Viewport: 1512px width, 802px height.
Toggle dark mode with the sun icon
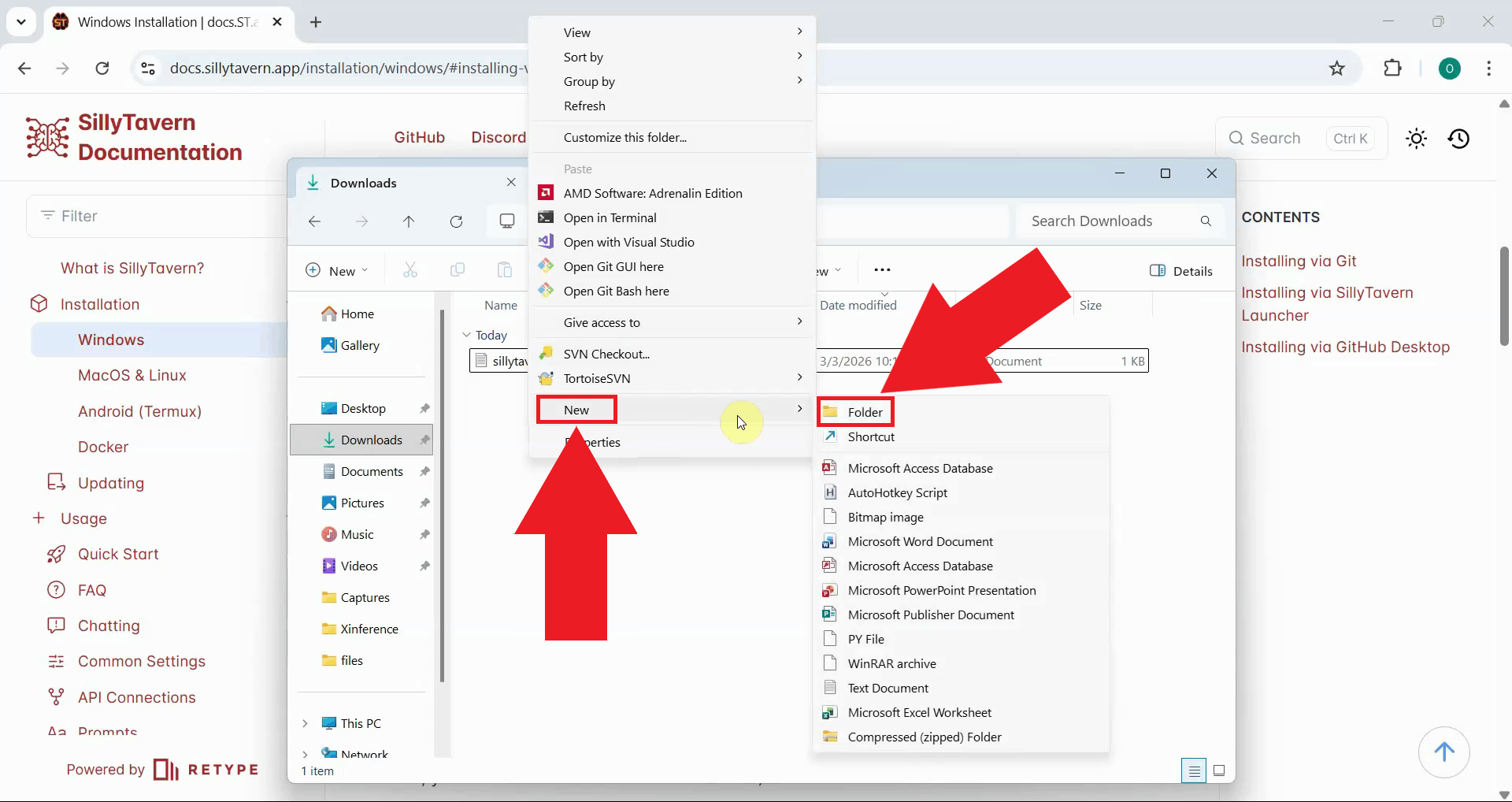[x=1416, y=138]
